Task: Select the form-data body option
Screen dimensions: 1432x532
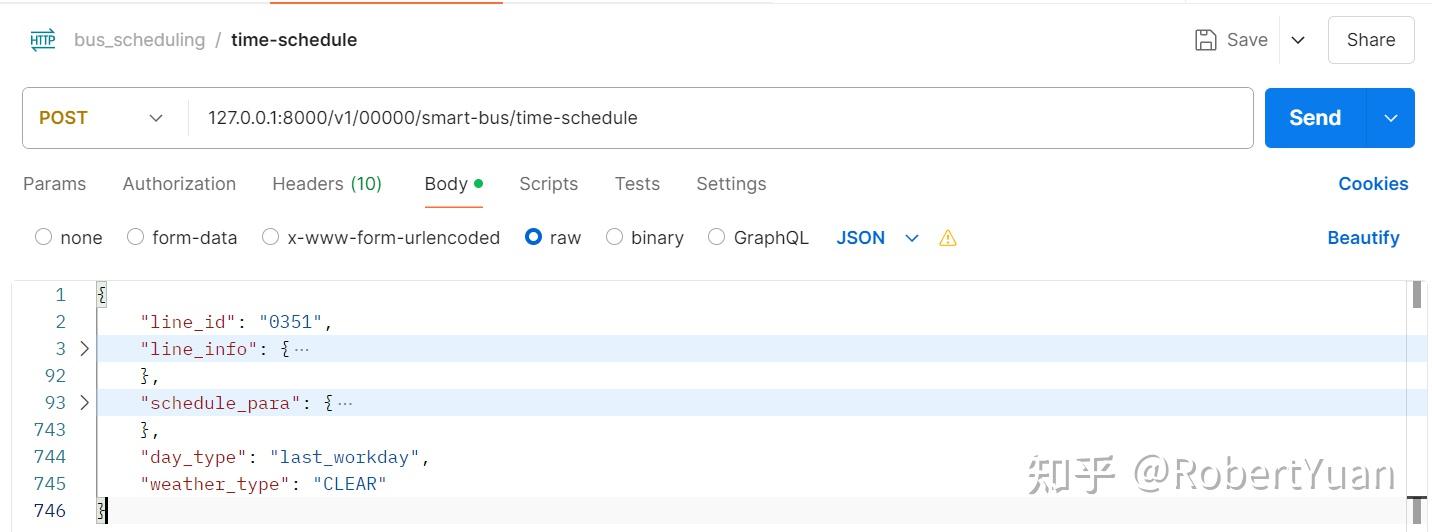Action: pyautogui.click(x=136, y=238)
